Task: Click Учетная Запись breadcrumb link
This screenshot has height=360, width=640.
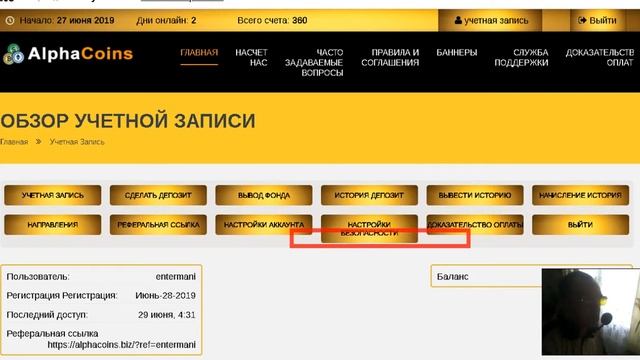Action: click(x=77, y=142)
